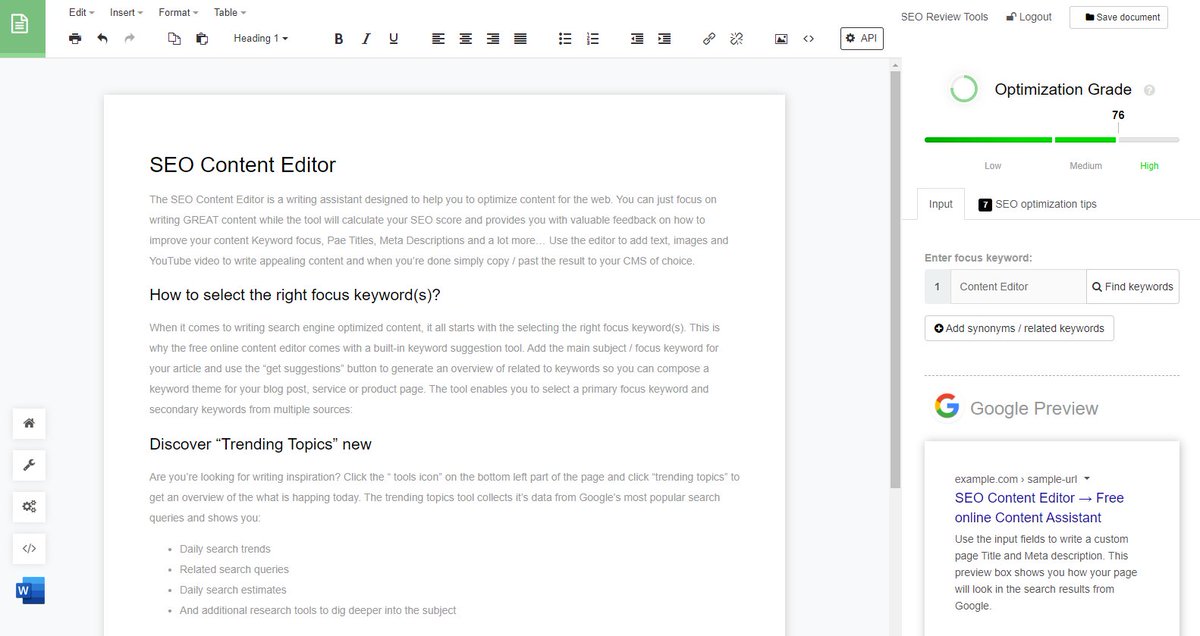Toggle italic formatting
Screen dimensions: 1200x636
tap(366, 38)
